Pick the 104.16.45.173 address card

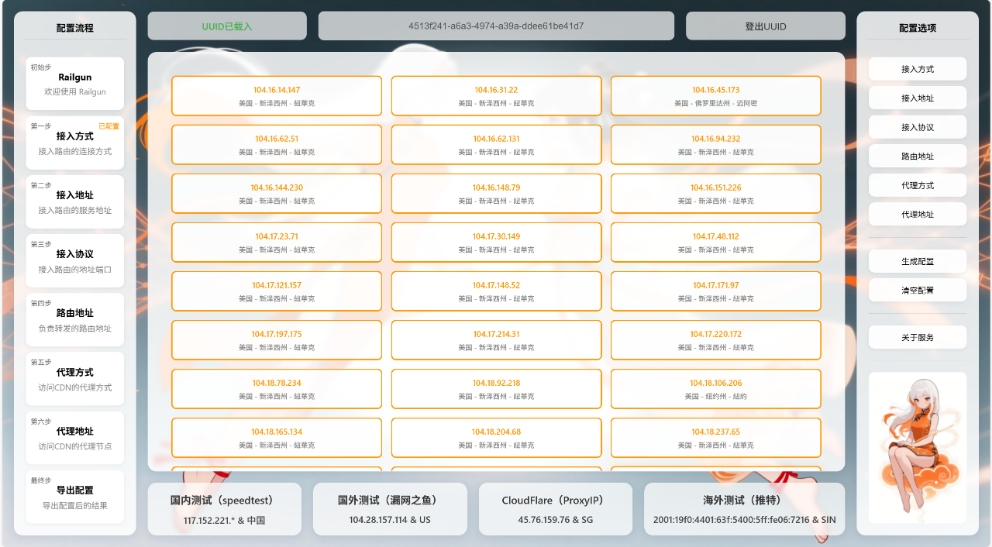715,96
